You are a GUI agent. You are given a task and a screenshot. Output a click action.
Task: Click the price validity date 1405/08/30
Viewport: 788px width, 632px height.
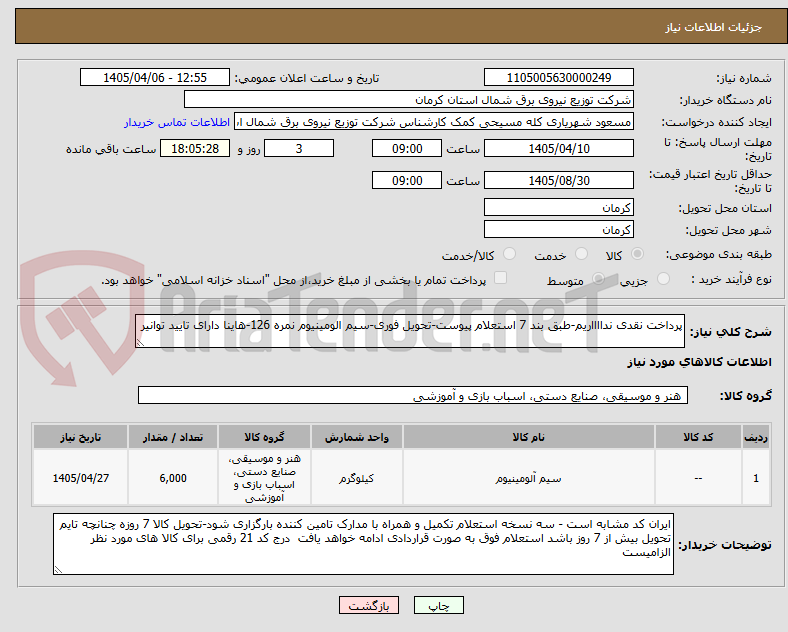point(559,180)
